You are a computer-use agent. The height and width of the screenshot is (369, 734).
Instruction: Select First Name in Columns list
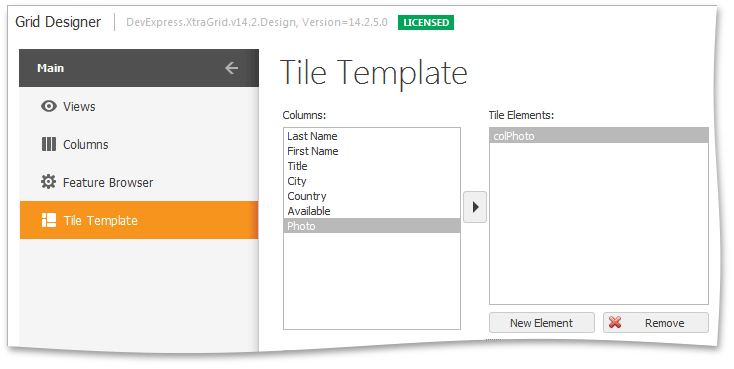click(372, 151)
